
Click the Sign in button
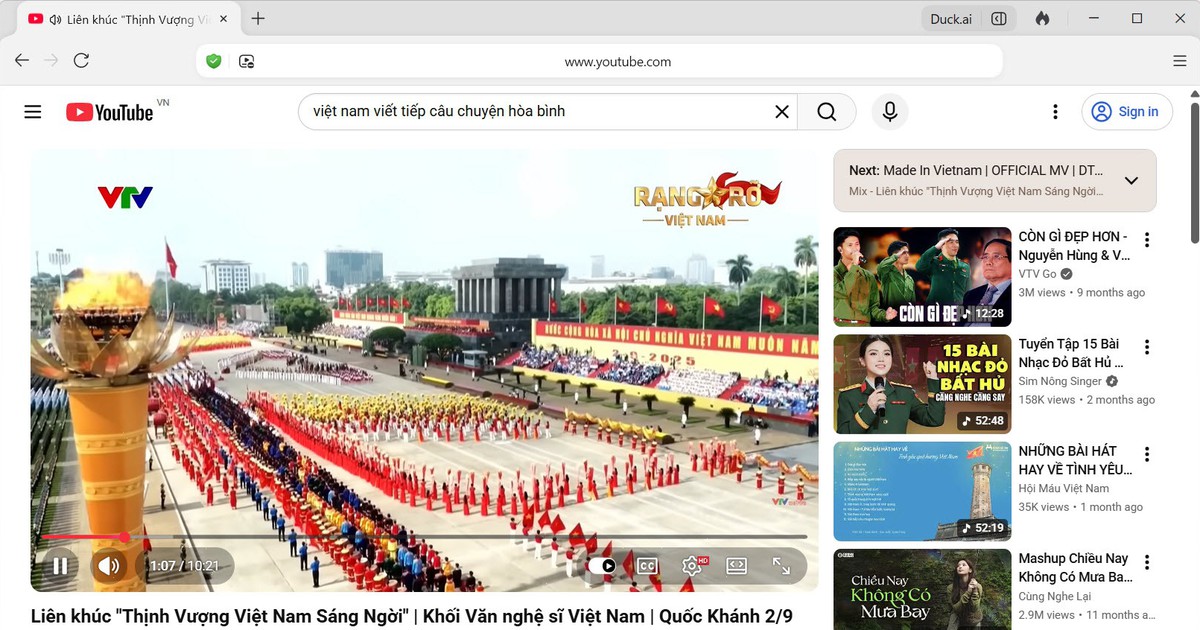1126,112
